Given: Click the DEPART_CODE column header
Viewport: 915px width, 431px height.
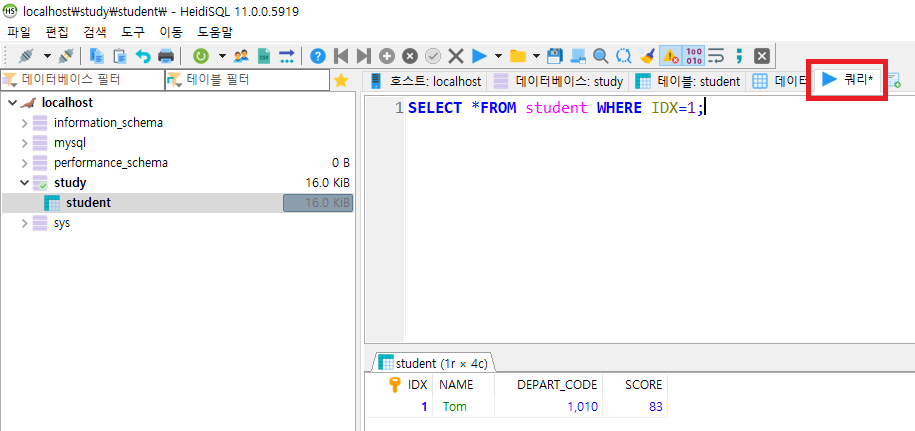Looking at the screenshot, I should [549, 385].
